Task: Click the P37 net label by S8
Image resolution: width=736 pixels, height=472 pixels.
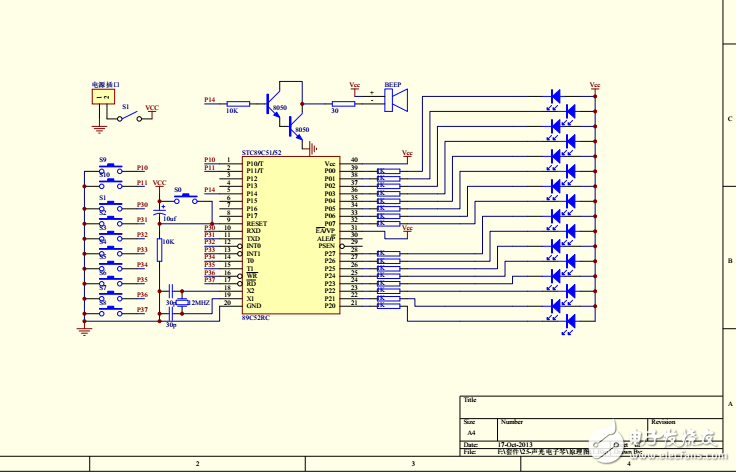Action: point(142,310)
